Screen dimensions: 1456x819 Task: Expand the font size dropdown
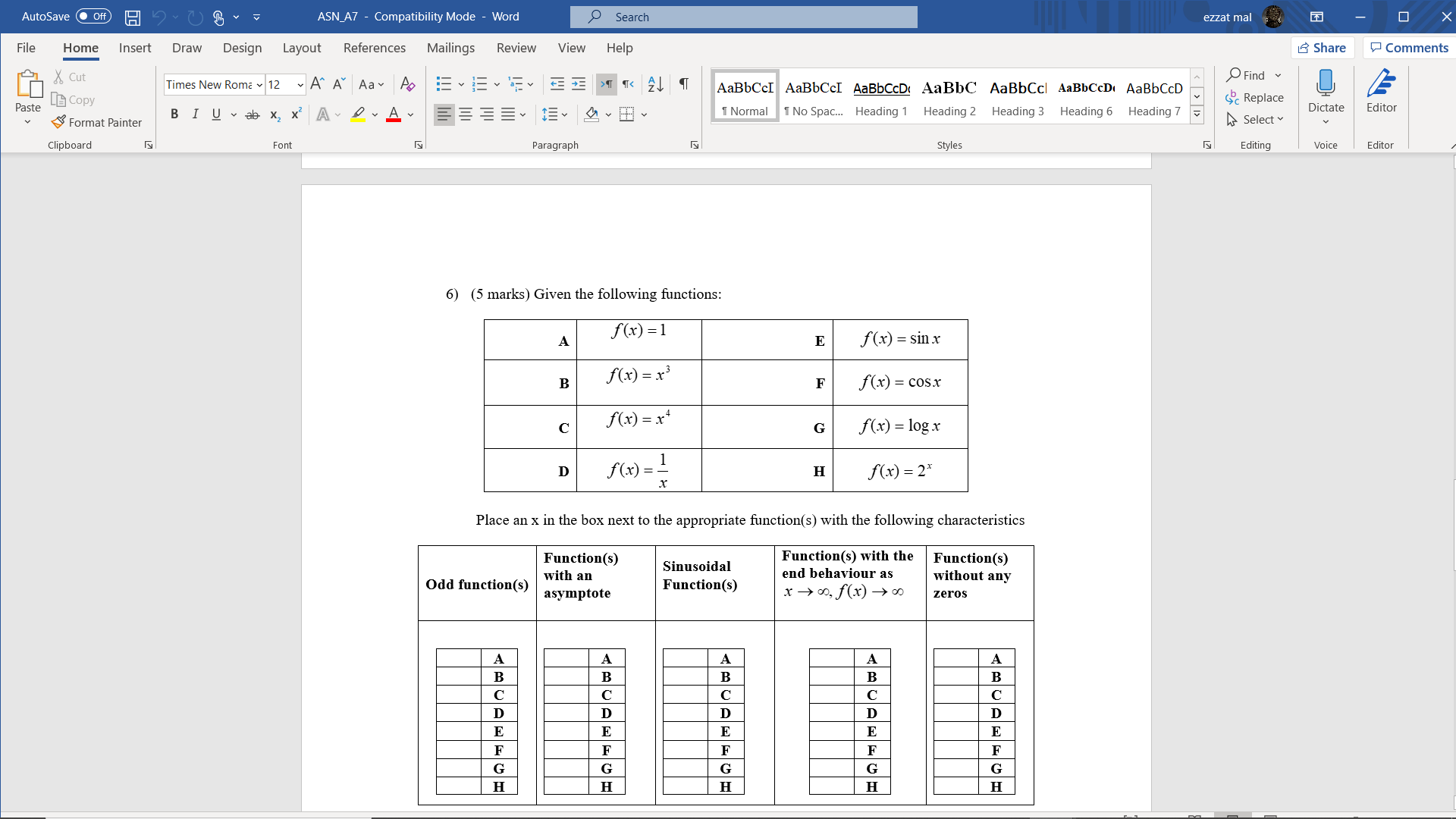pyautogui.click(x=300, y=85)
